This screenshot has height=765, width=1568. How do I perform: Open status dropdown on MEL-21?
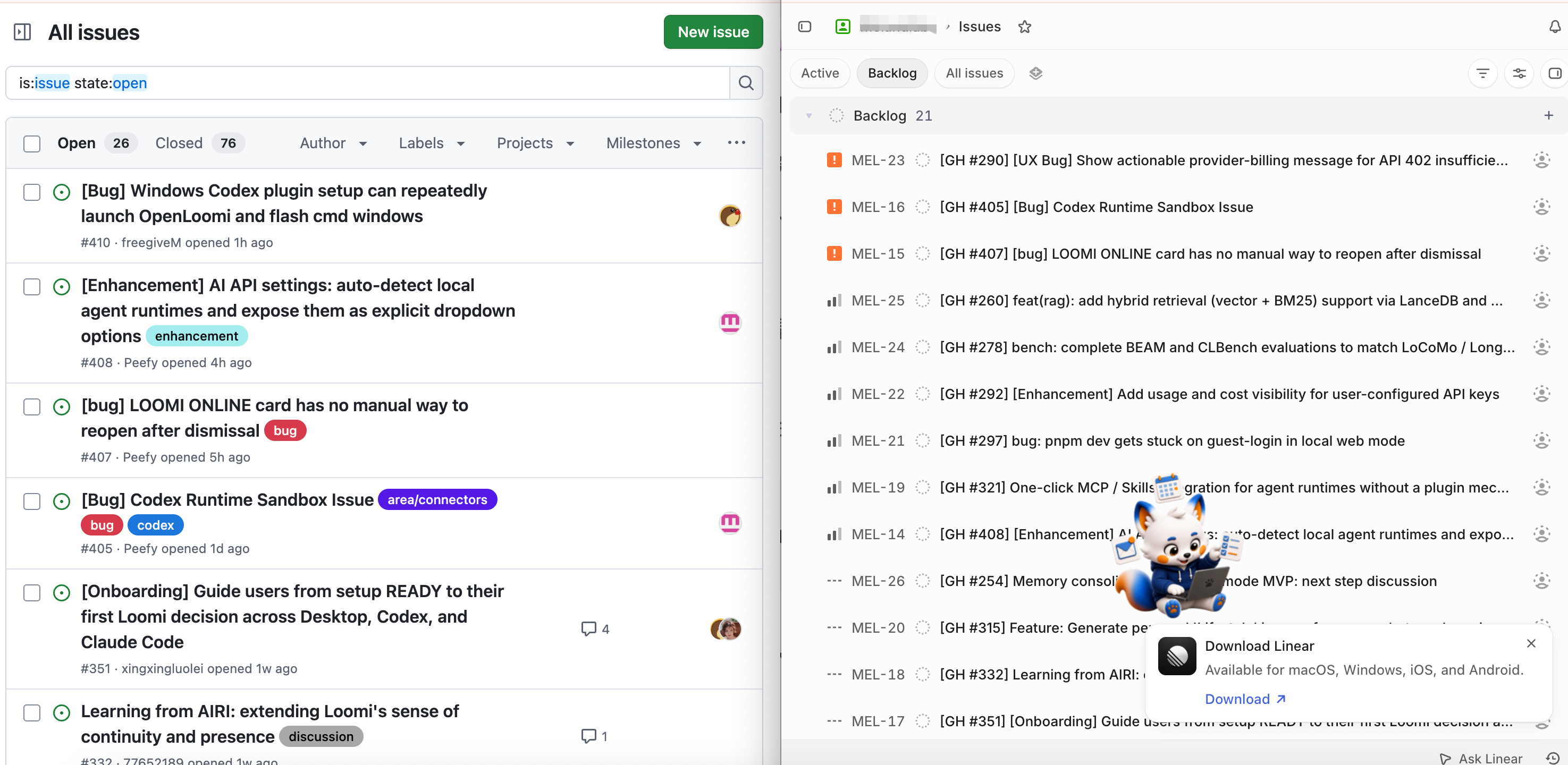click(x=923, y=440)
